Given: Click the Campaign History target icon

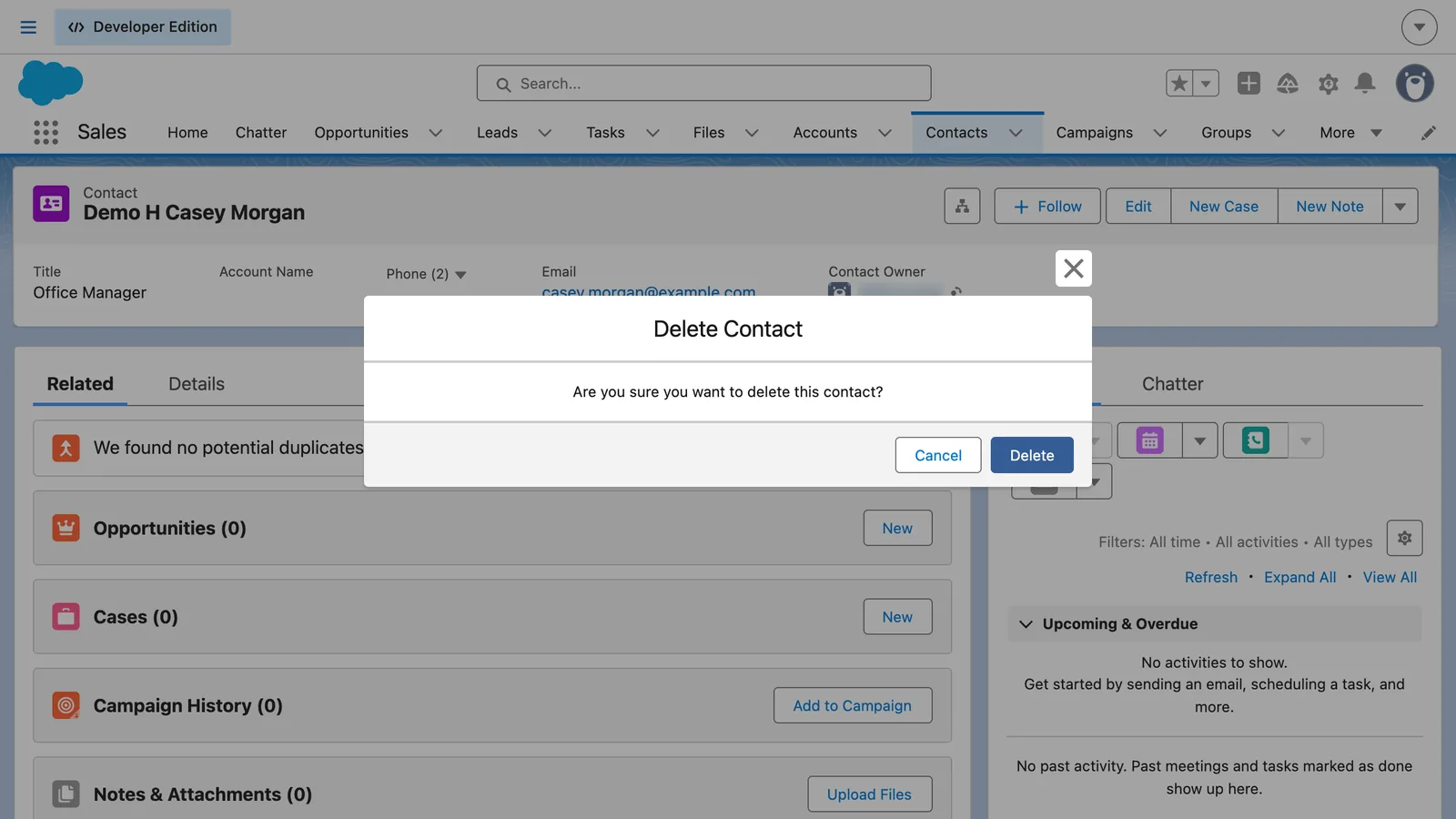Looking at the screenshot, I should coord(66,705).
